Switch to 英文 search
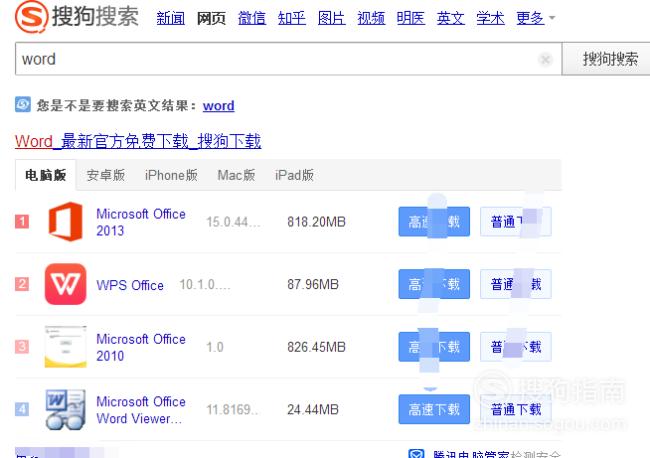 [x=451, y=18]
